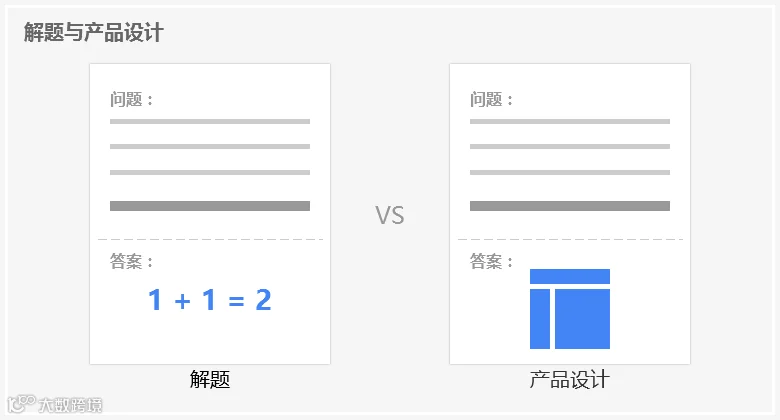780x420 pixels.
Task: Click the narrow blue sidebar block in layout icon
Action: [x=540, y=319]
